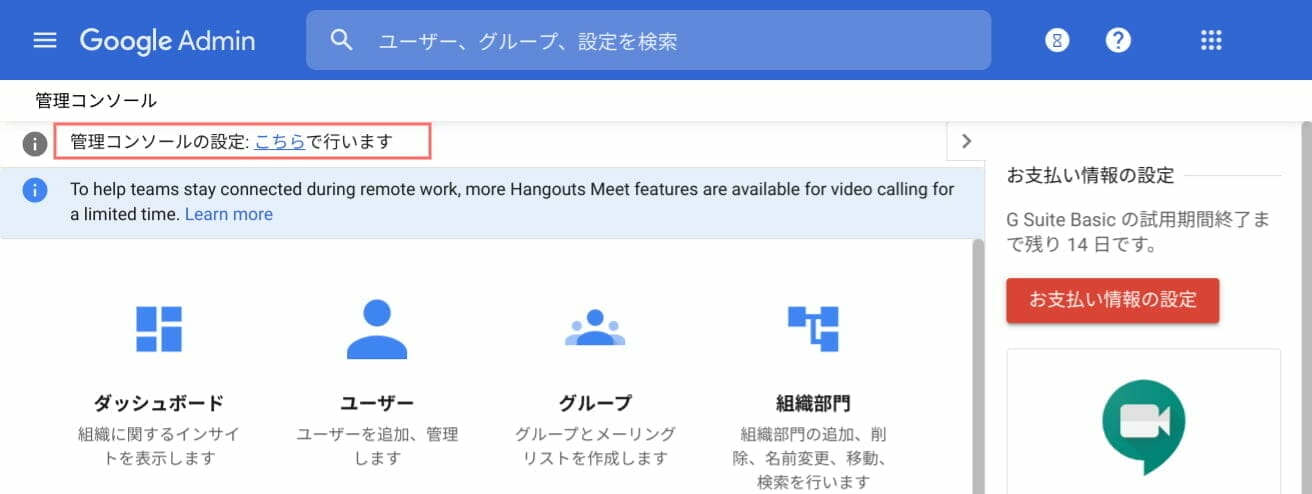This screenshot has height=494, width=1312.
Task: Click the main content vertical scrollbar
Action: 979,365
